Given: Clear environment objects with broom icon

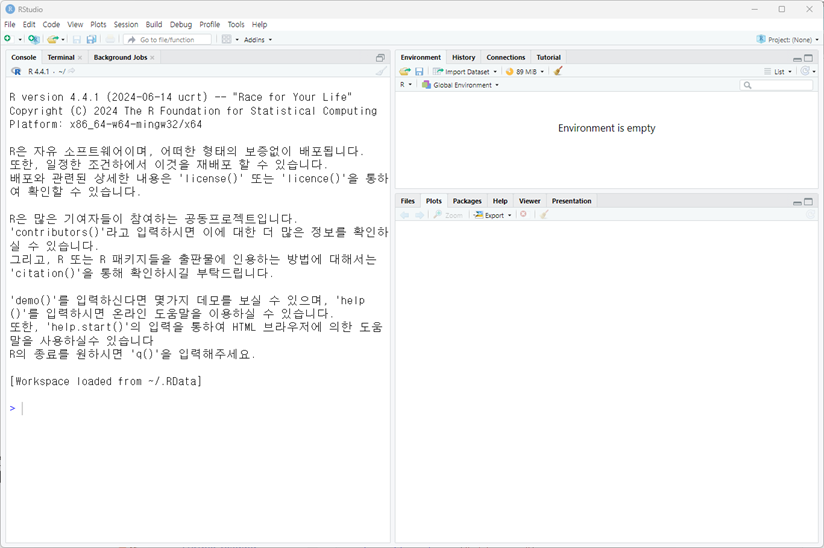Looking at the screenshot, I should pos(558,71).
